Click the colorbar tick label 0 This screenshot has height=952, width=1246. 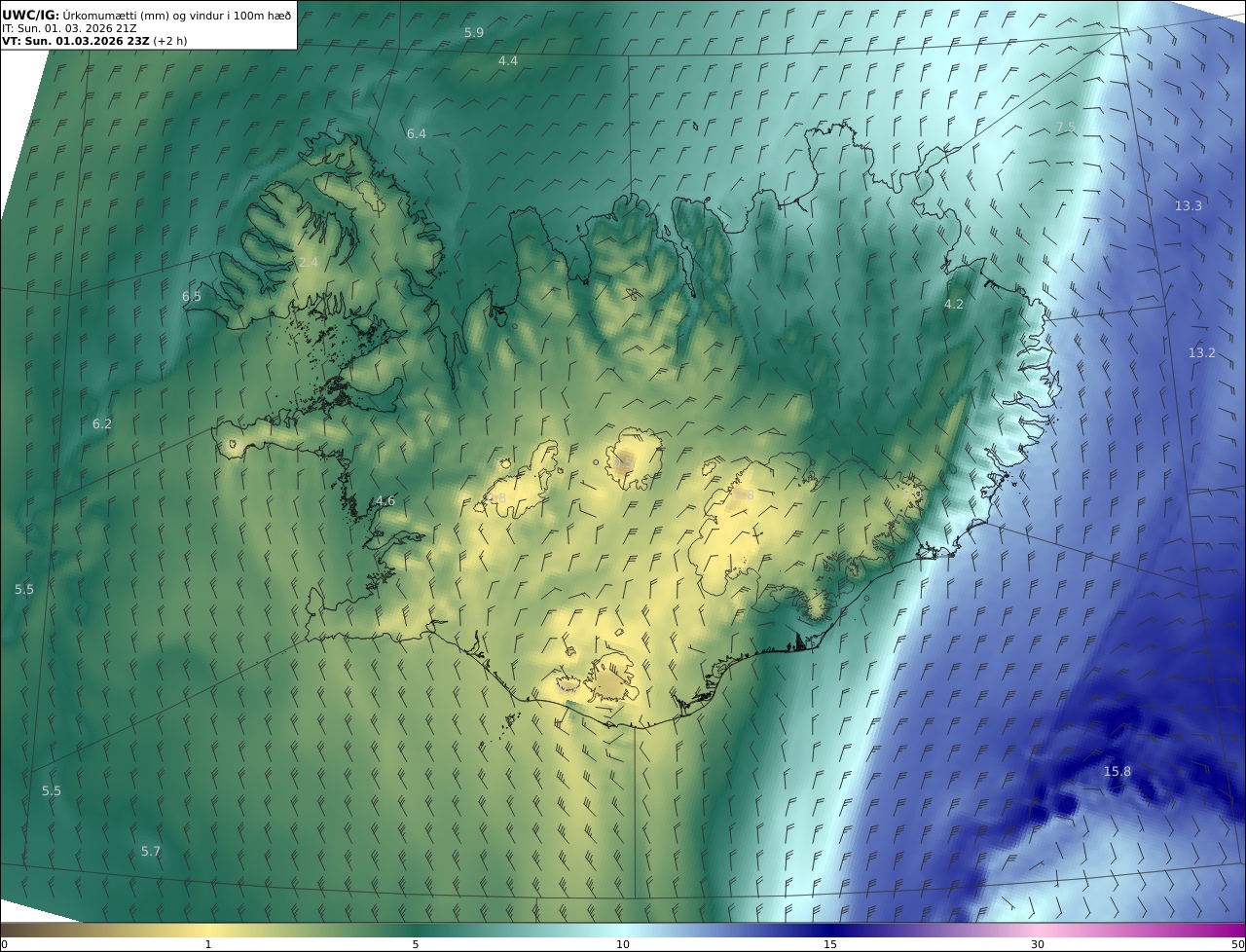coord(4,944)
